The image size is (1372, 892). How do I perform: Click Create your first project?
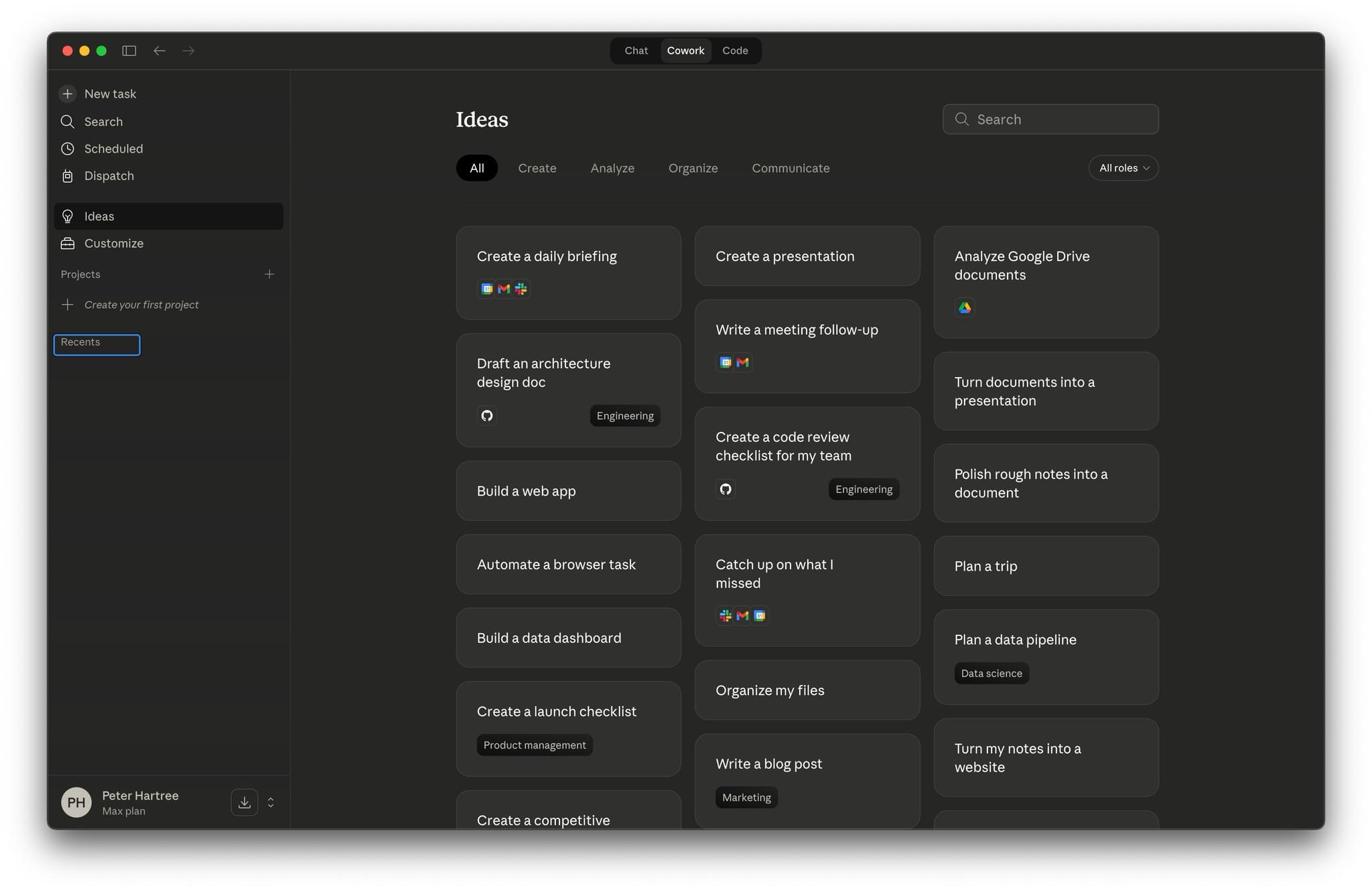coord(168,305)
